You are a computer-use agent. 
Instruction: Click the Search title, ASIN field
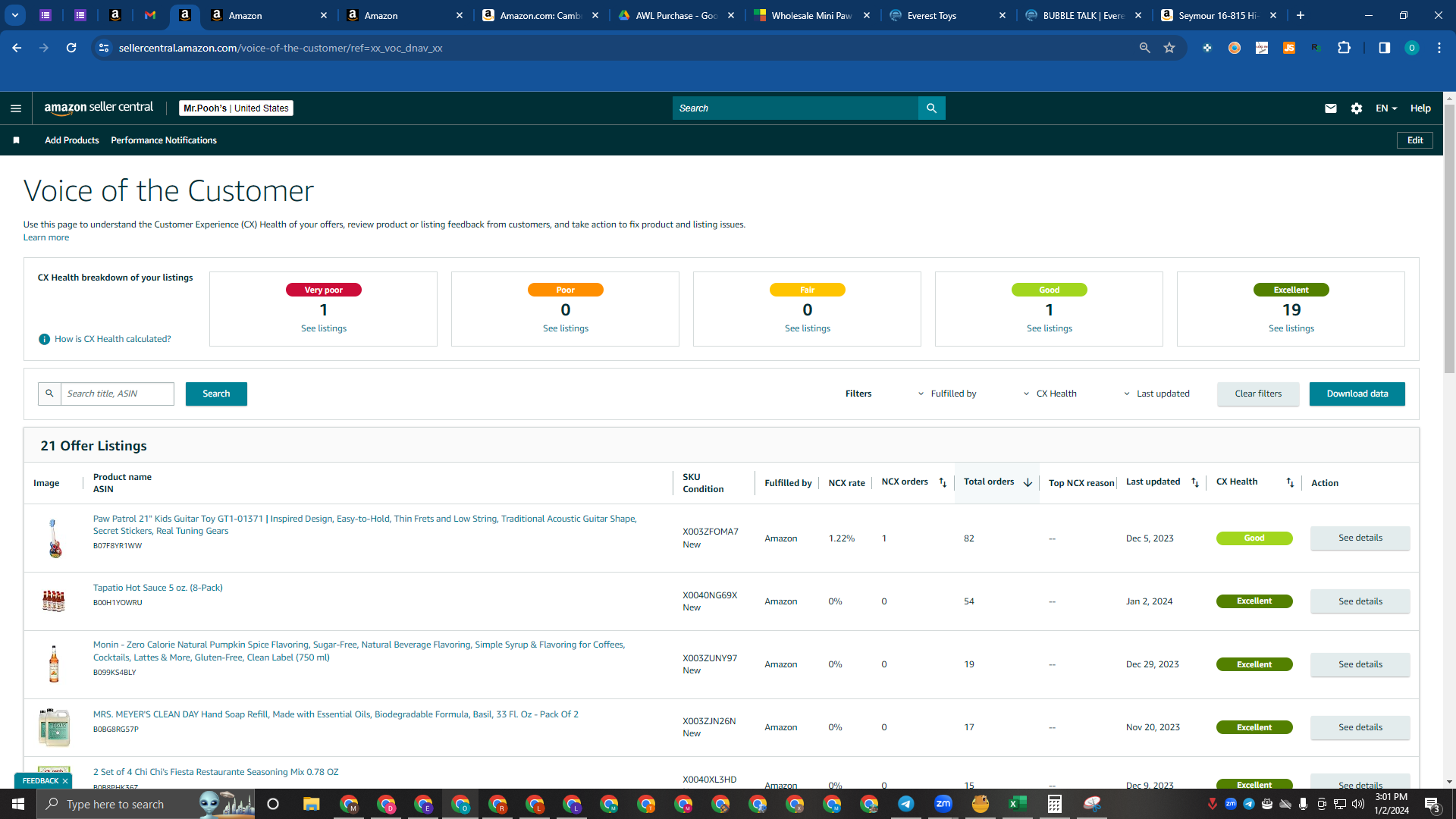118,394
